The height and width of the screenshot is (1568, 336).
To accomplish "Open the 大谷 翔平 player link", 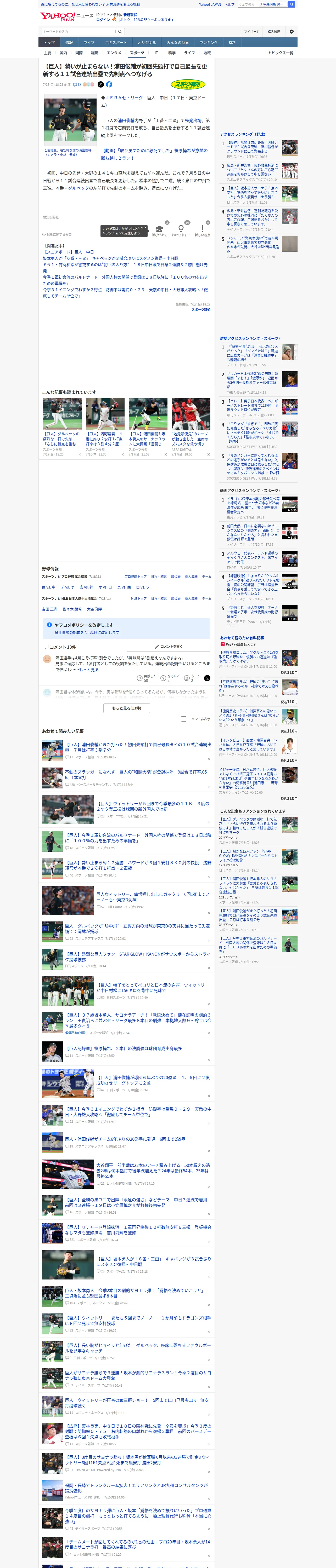I will point(94,609).
